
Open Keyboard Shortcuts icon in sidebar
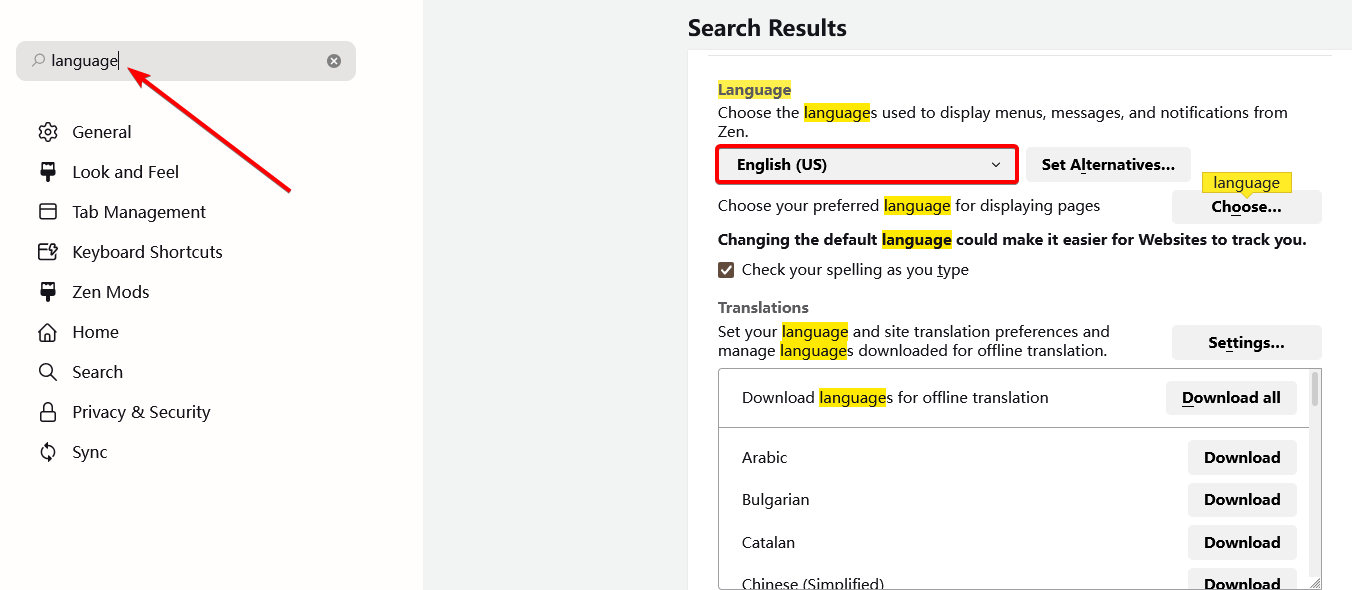(48, 252)
